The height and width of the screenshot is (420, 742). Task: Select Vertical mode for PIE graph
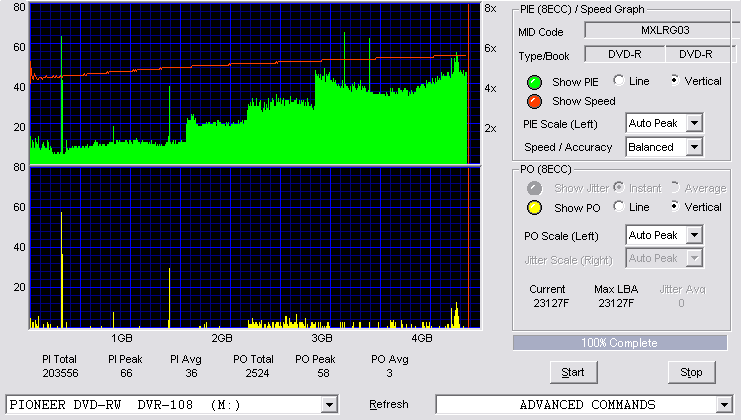tap(675, 80)
